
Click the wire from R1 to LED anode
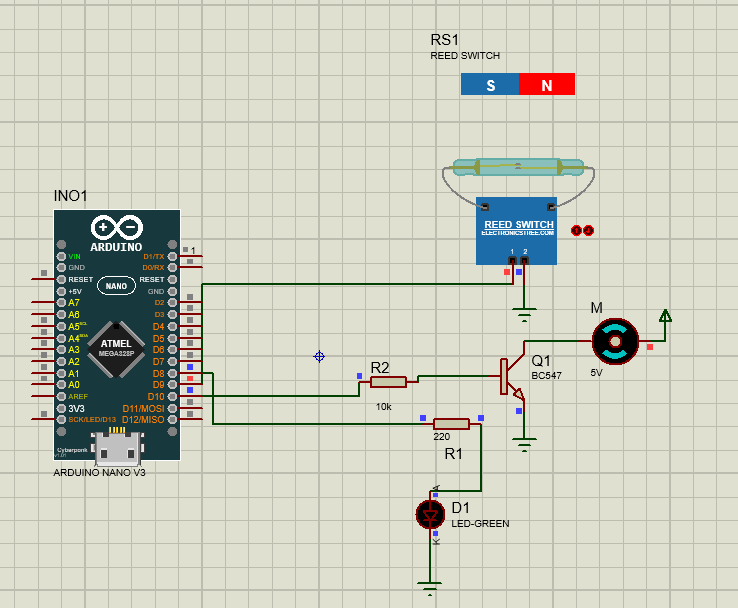click(481, 459)
